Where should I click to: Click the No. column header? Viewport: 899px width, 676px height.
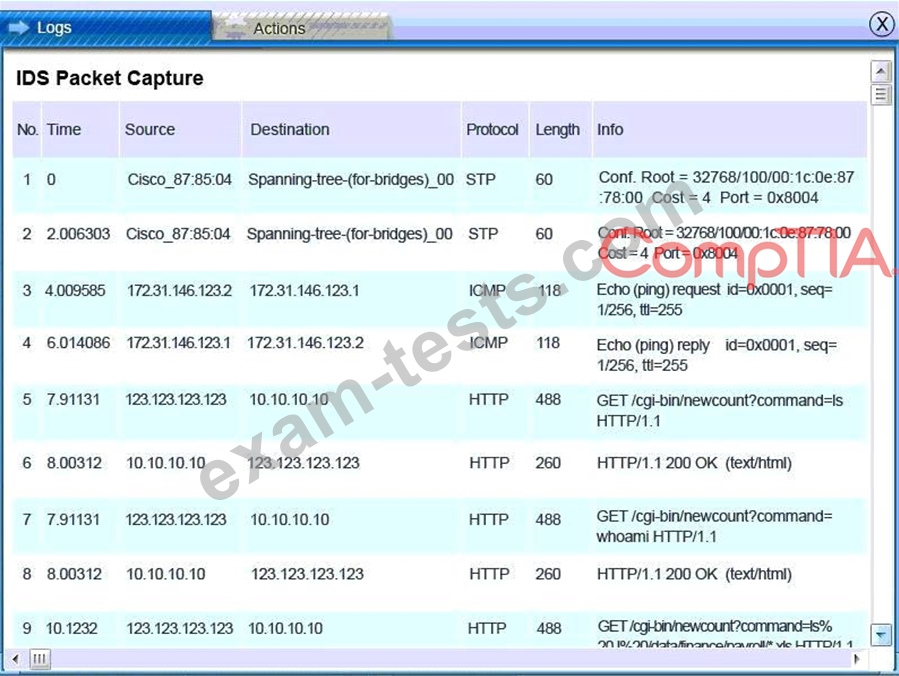27,130
